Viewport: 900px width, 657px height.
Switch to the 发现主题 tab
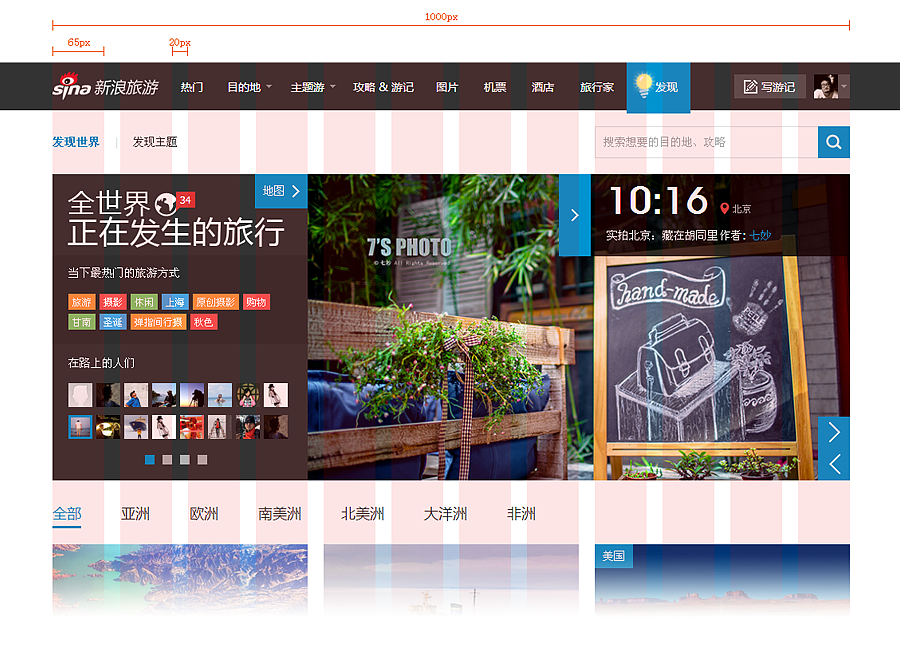point(155,142)
